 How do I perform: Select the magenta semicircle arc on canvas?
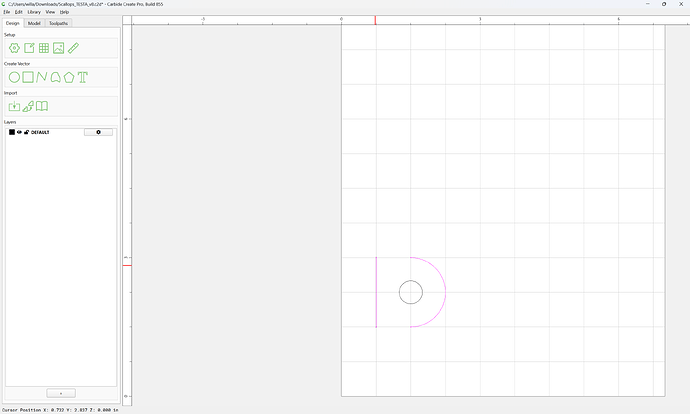445,292
